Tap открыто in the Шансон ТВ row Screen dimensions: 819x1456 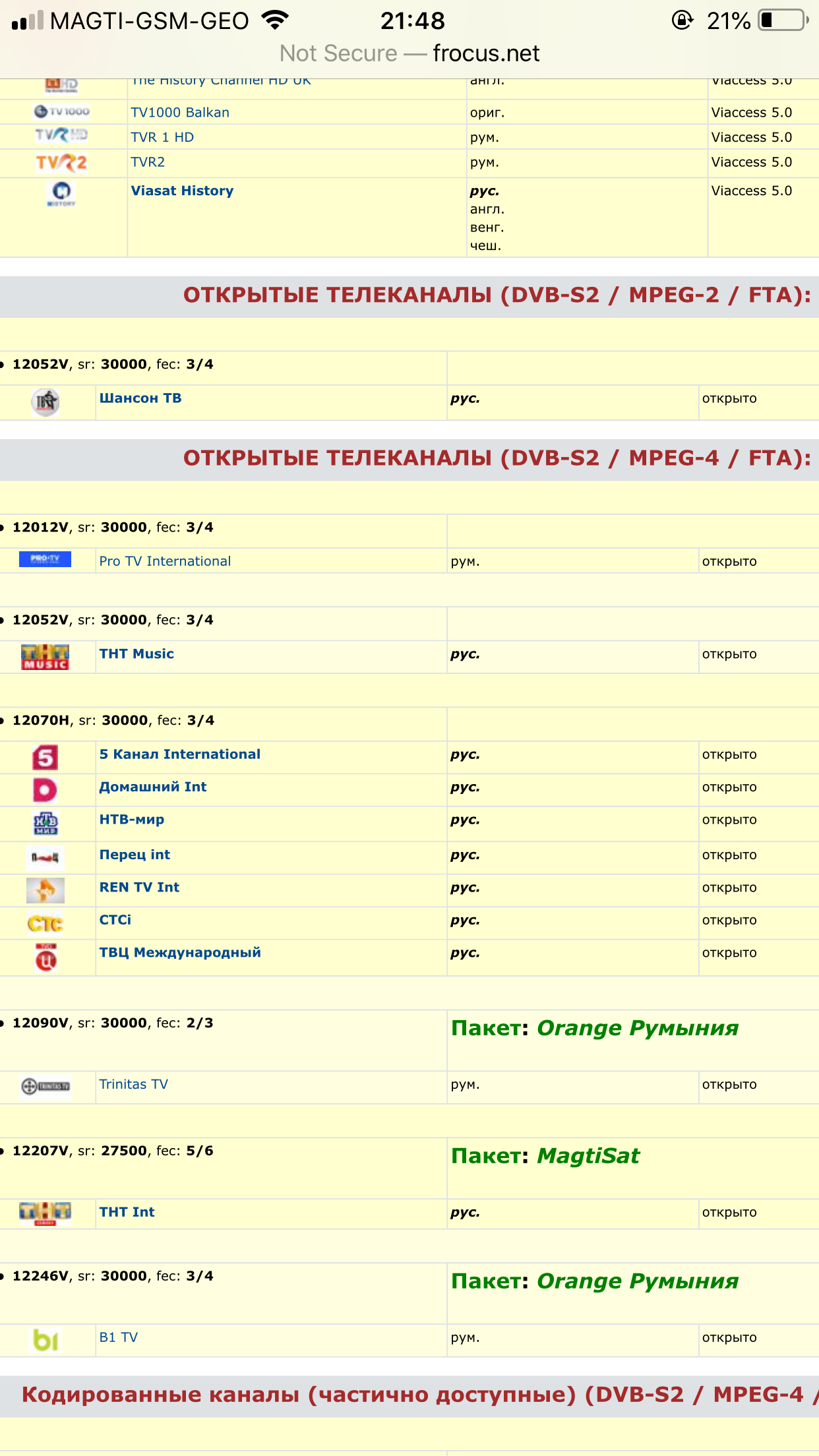click(x=729, y=398)
